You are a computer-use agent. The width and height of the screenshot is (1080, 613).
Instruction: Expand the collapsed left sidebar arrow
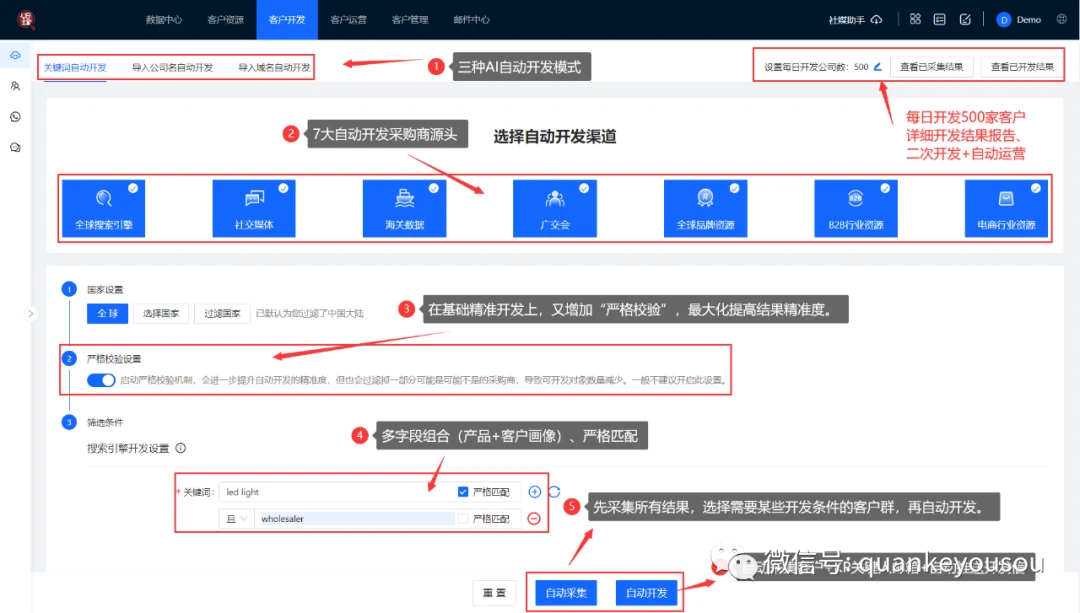point(30,313)
